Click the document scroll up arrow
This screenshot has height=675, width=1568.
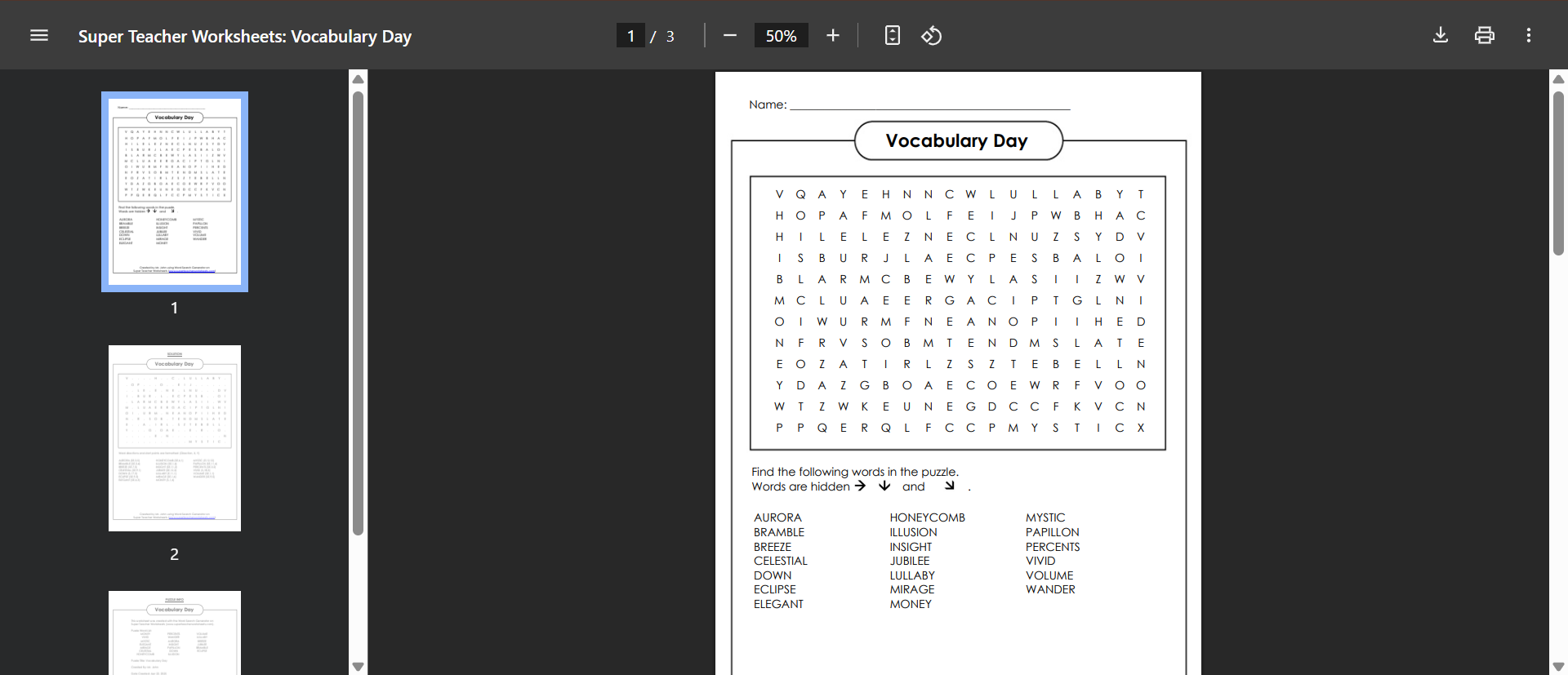pos(1558,79)
